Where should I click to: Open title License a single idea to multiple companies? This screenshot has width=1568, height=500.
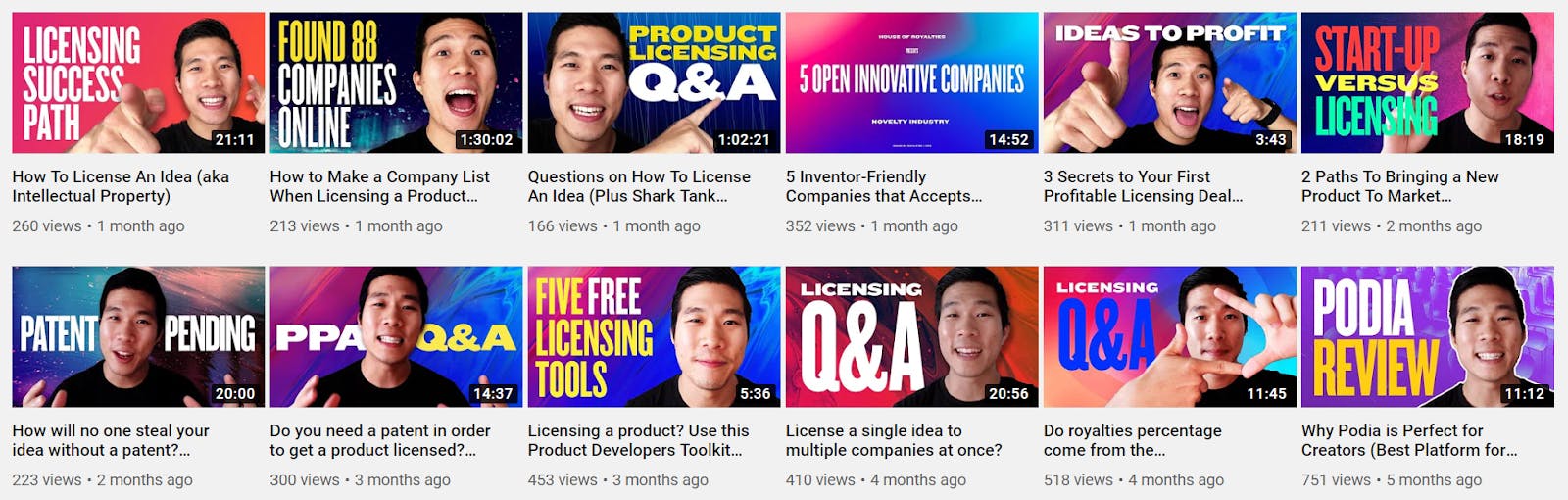pos(894,440)
